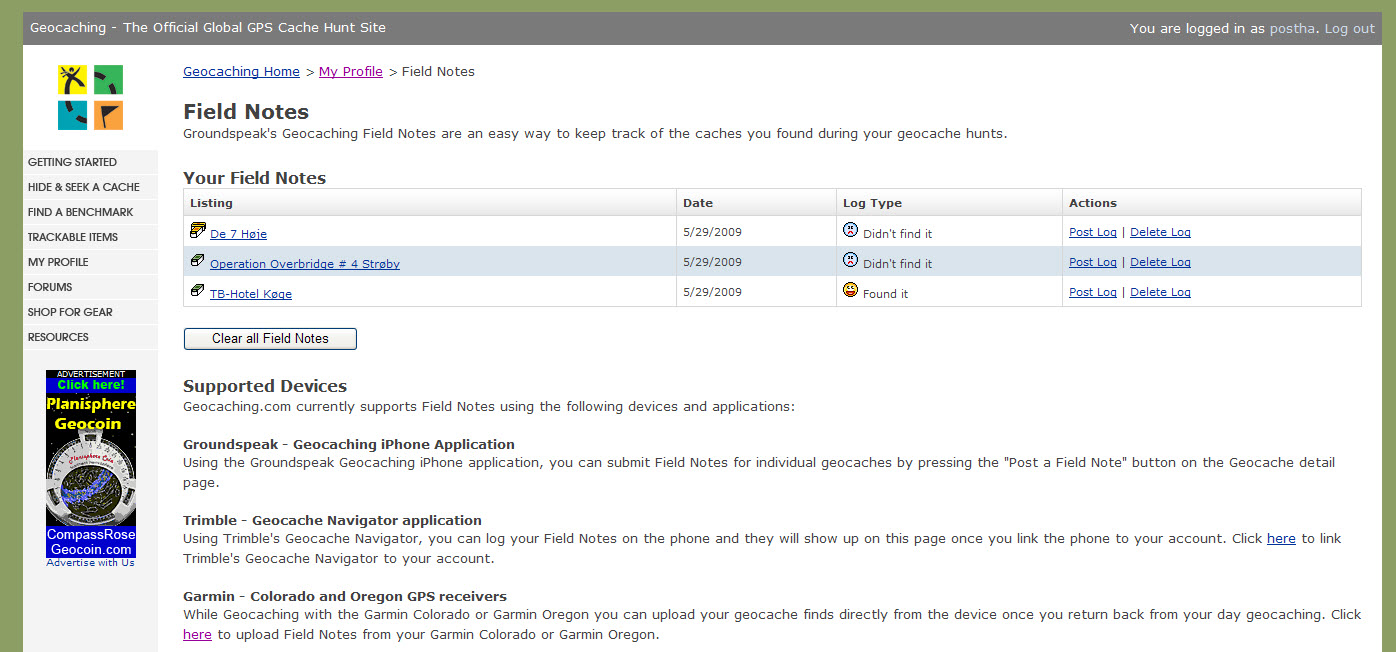Click the Trimble - Geocache Navigator application heading
This screenshot has height=652, width=1396.
click(x=332, y=520)
